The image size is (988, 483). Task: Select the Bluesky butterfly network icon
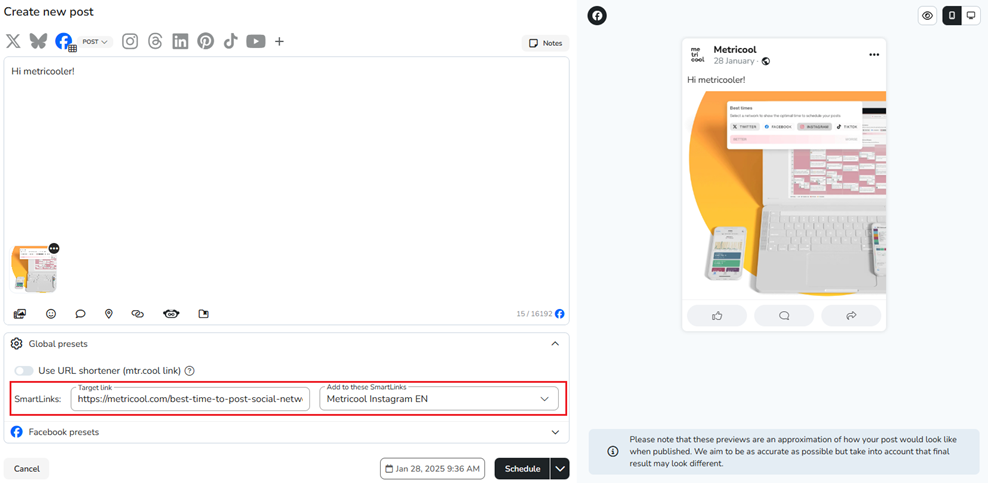[x=38, y=41]
